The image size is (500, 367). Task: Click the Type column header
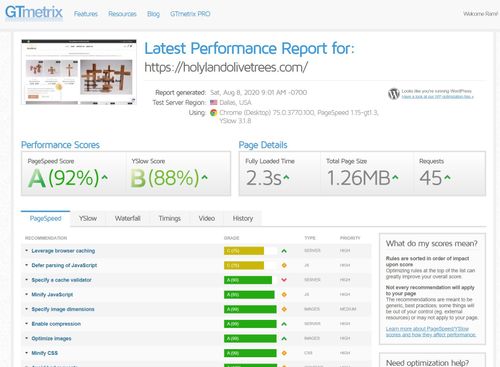pyautogui.click(x=310, y=238)
